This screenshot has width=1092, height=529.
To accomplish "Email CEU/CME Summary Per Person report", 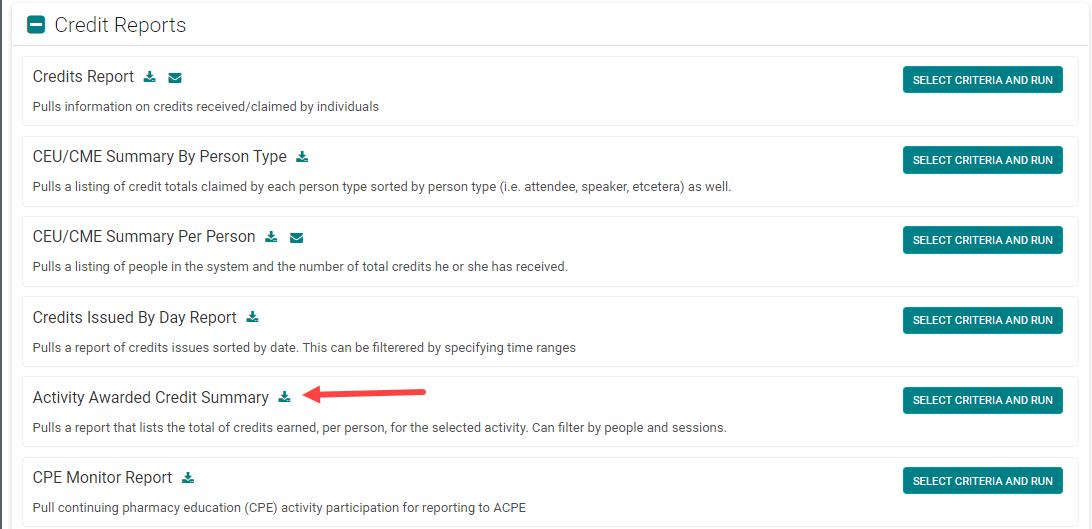I will point(296,237).
